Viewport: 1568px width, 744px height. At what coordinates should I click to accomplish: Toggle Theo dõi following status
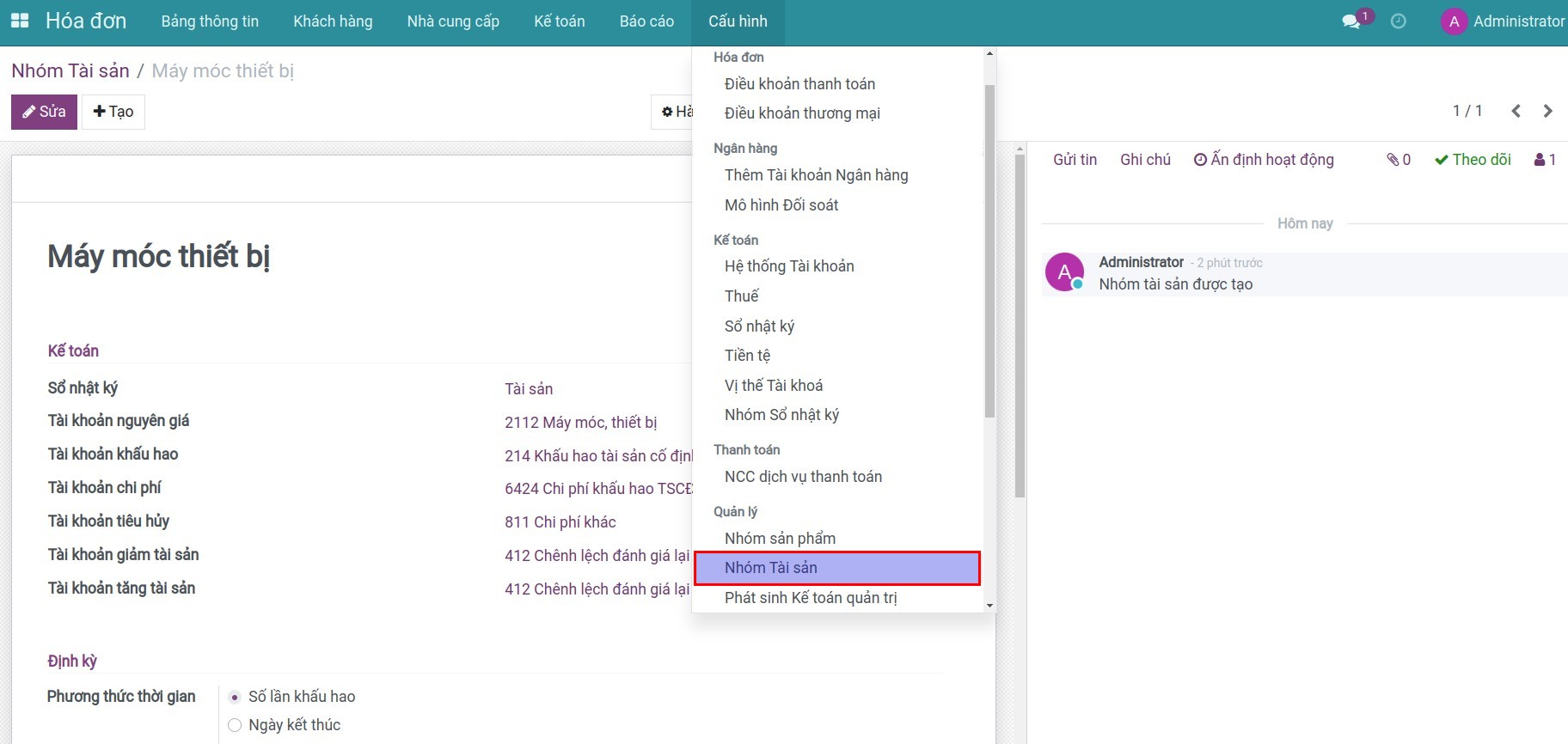click(x=1473, y=160)
